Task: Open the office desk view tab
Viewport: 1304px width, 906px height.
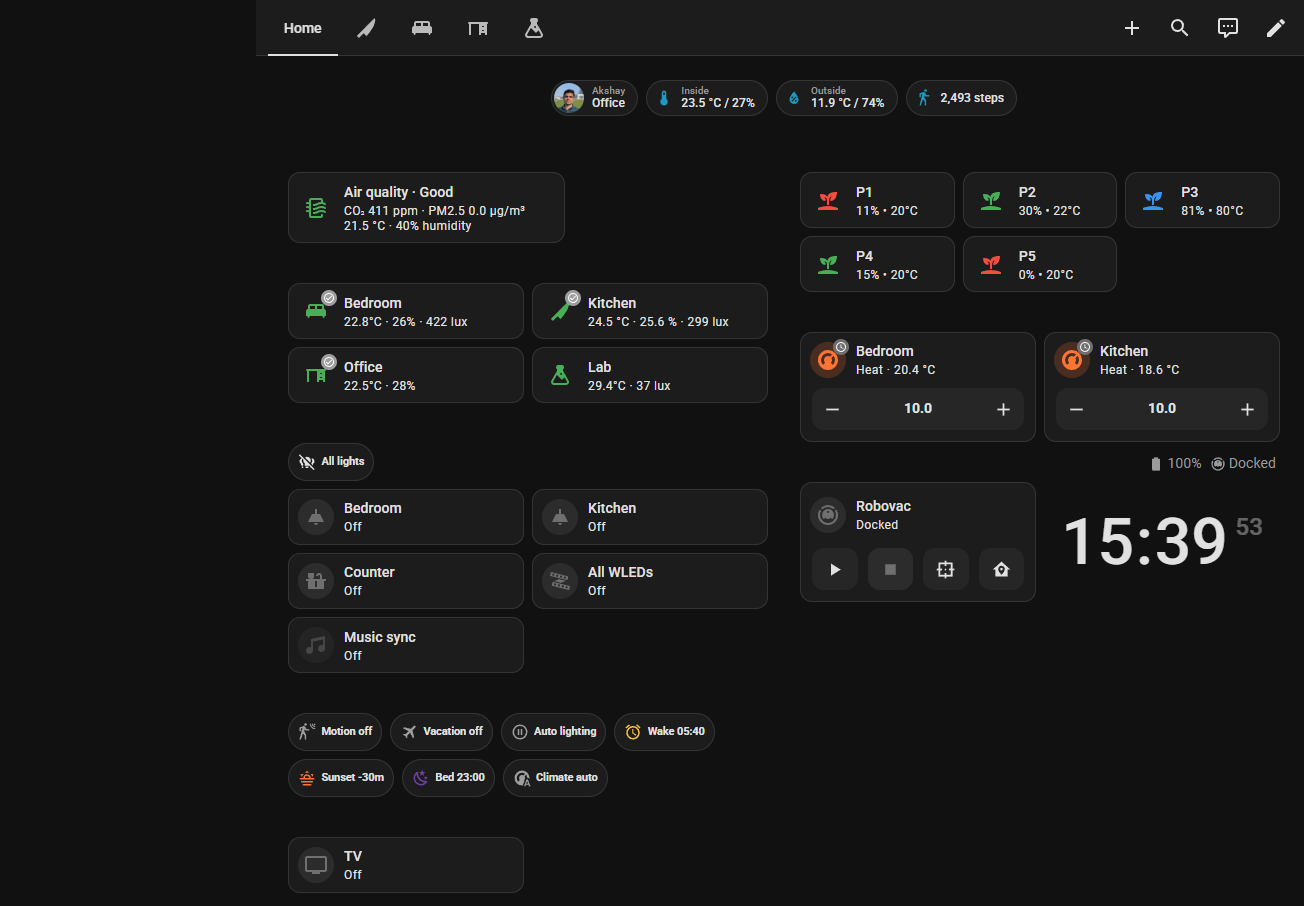Action: tap(478, 28)
